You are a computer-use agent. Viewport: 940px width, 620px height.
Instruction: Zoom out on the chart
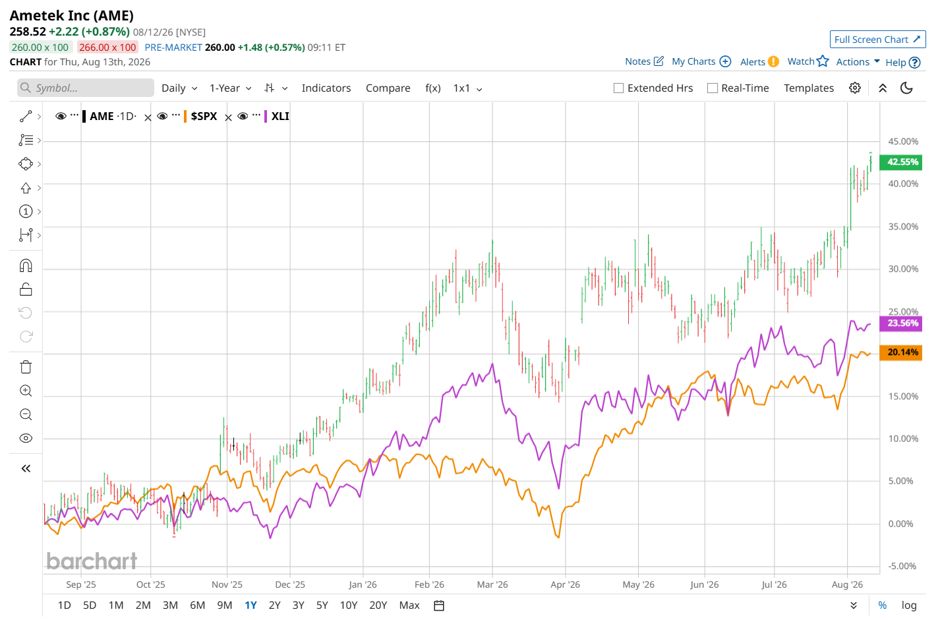tap(26, 414)
